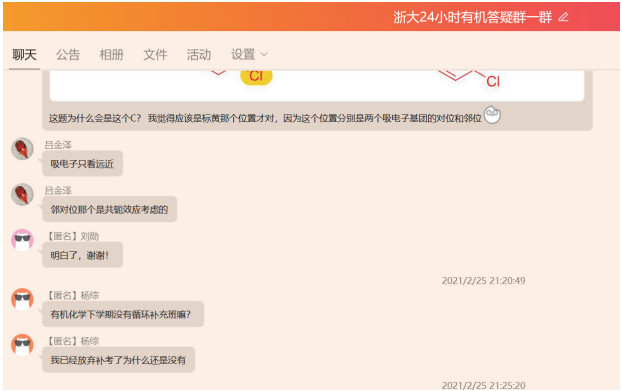The height and width of the screenshot is (391, 622).
Task: Open the chemical structure image in chat
Action: (317, 85)
